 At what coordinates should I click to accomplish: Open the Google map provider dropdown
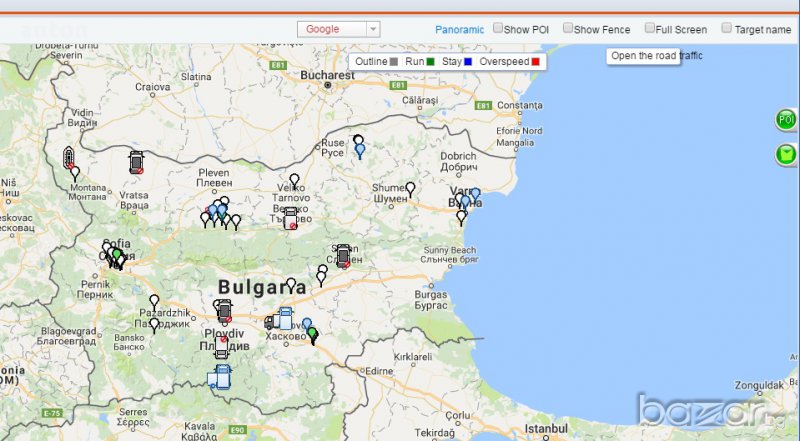(x=332, y=30)
